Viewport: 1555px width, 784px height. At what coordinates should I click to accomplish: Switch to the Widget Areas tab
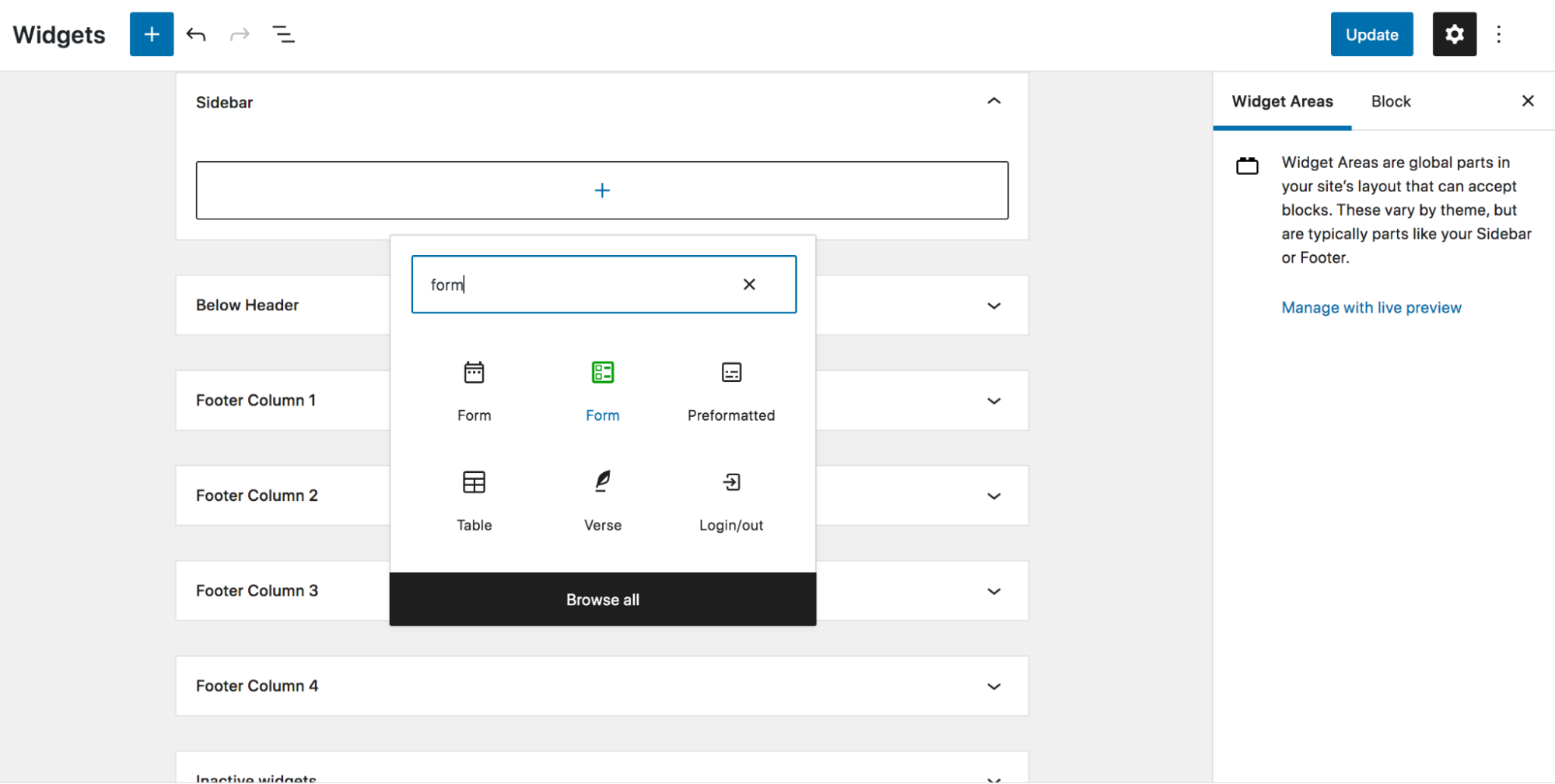(x=1282, y=101)
